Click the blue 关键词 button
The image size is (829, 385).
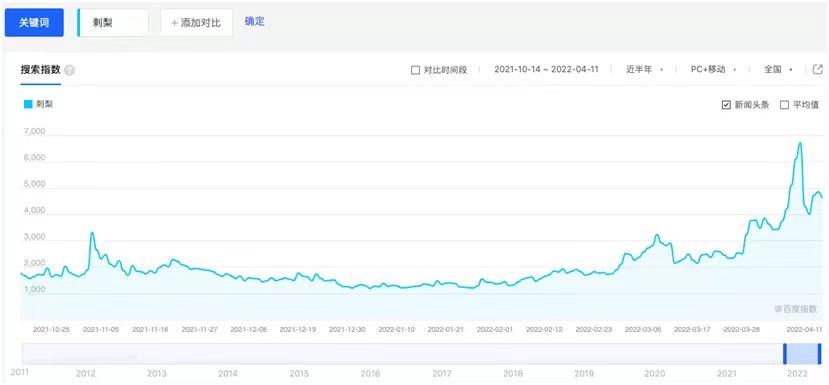pyautogui.click(x=34, y=23)
